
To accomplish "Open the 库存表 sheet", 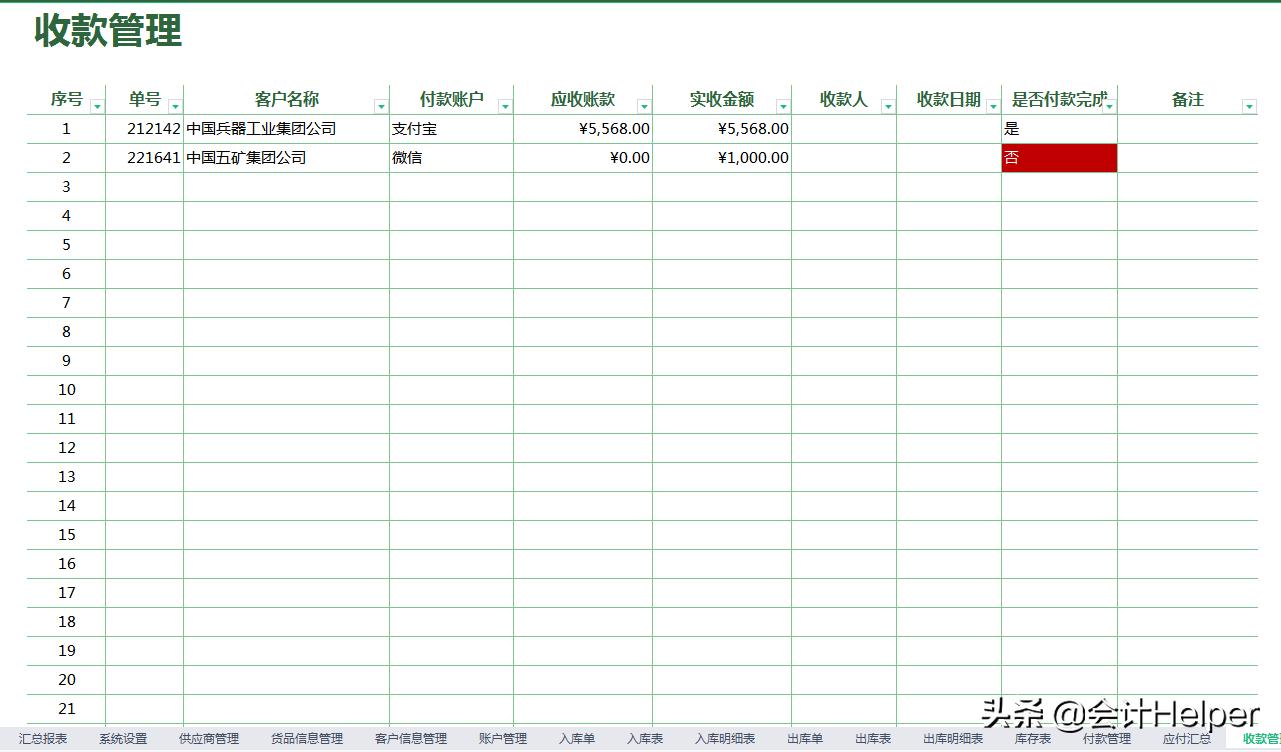I will [x=1032, y=738].
